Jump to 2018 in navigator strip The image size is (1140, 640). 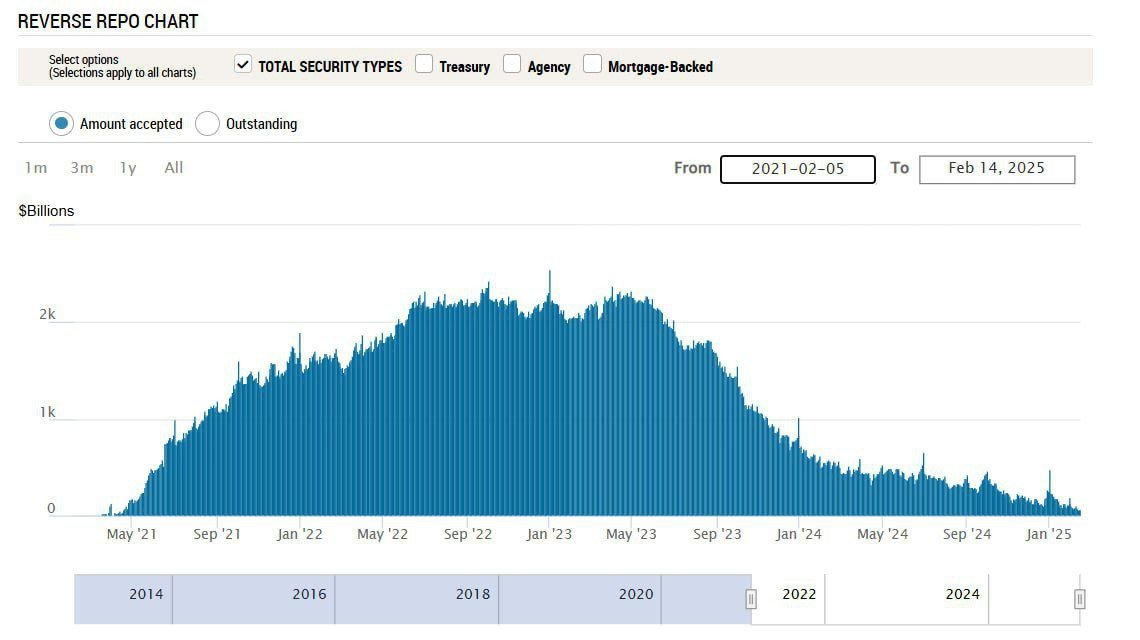tap(473, 595)
